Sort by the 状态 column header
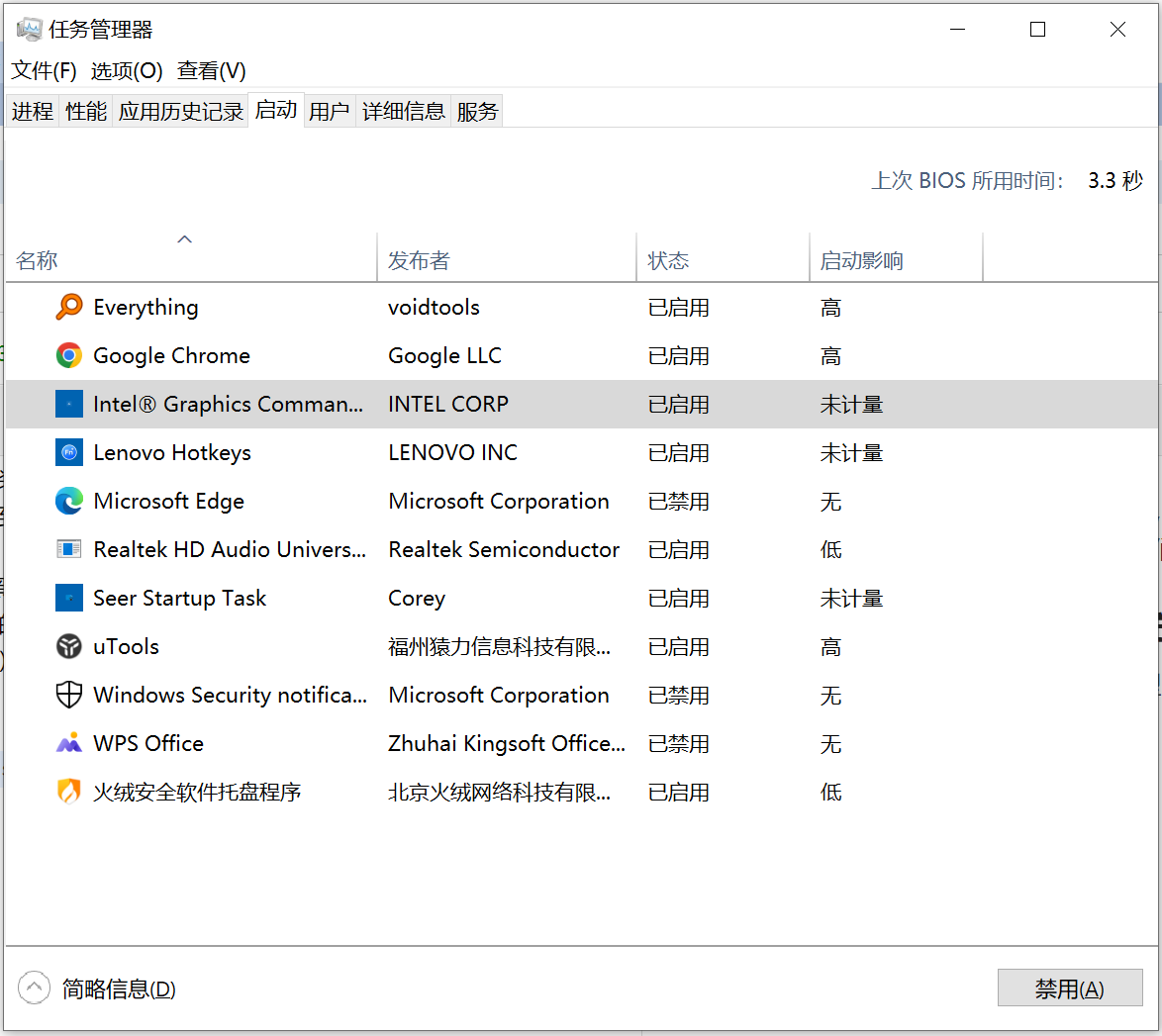The image size is (1162, 1036). [724, 257]
